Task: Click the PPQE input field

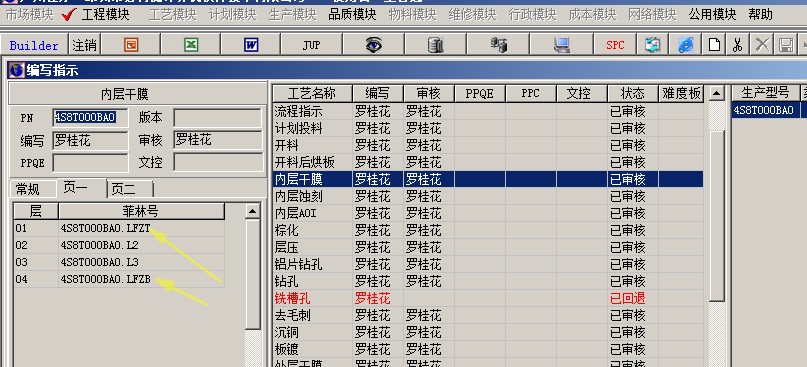Action: [90, 163]
